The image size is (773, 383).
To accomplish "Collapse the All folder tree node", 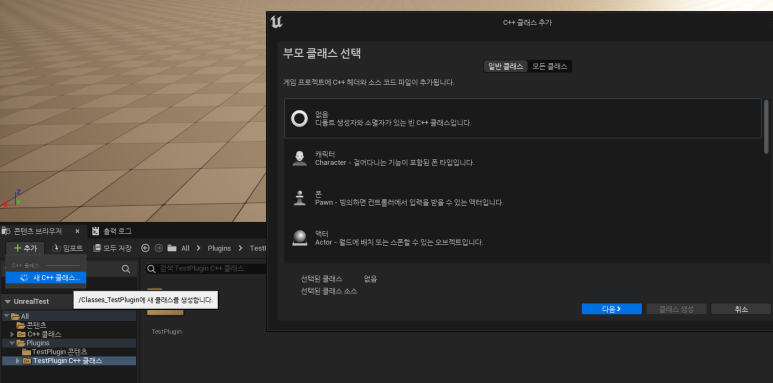I will (x=6, y=316).
